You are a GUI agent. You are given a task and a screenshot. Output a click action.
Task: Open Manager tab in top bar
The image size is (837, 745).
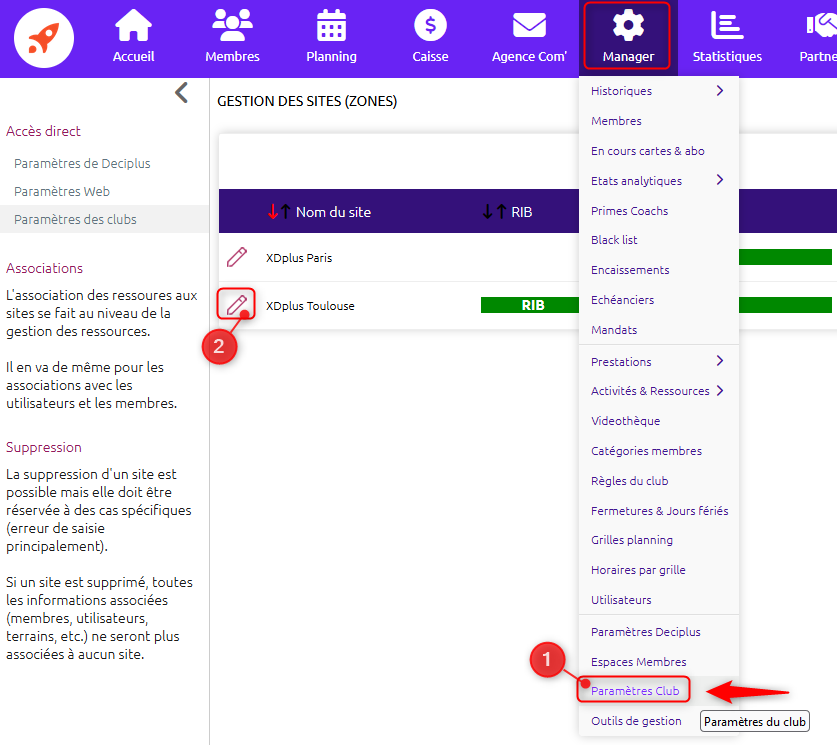coord(628,36)
